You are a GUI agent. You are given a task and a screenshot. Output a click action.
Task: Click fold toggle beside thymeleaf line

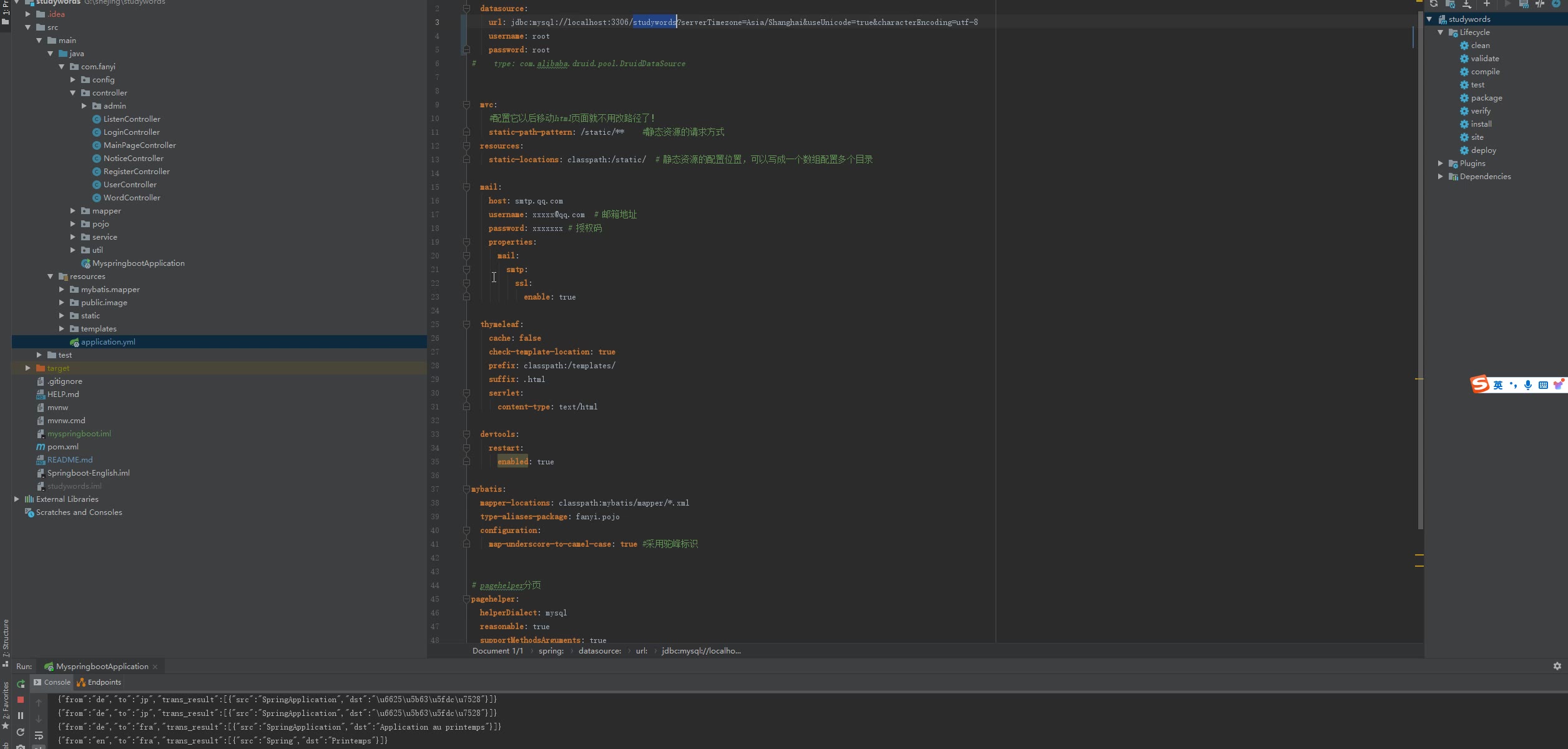(x=466, y=325)
